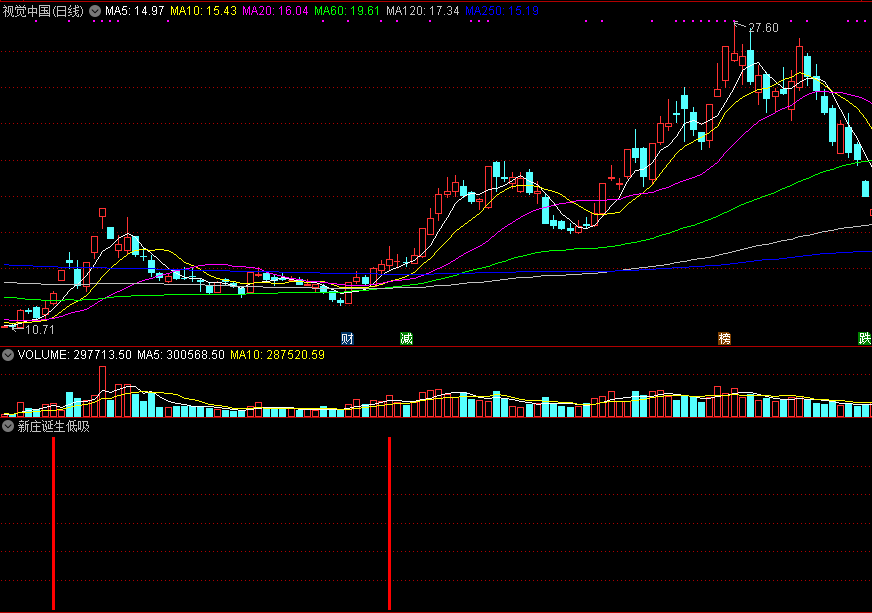The width and height of the screenshot is (872, 613).
Task: Click the MA5: 14.97 label
Action: (x=135, y=11)
